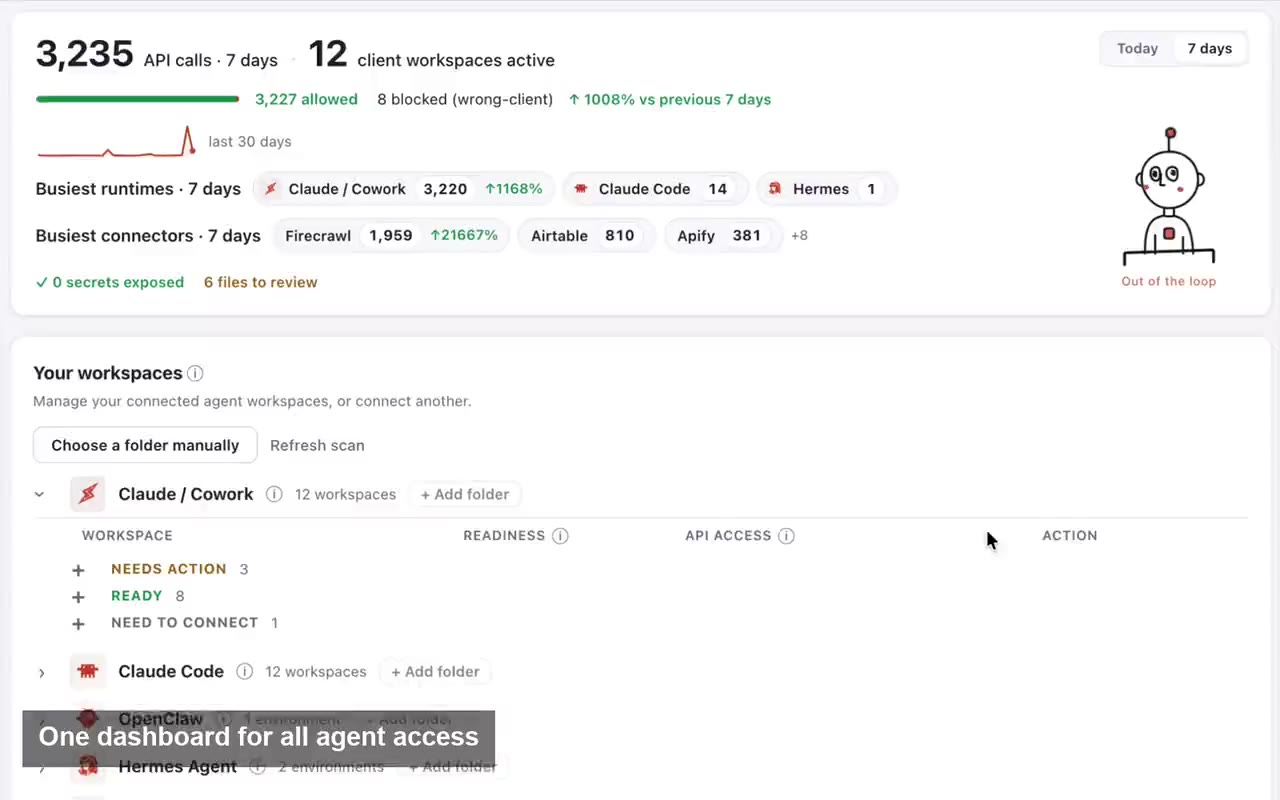Viewport: 1280px width, 800px height.
Task: Click the Claude Code icon in runtime chip
Action: pyautogui.click(x=581, y=189)
